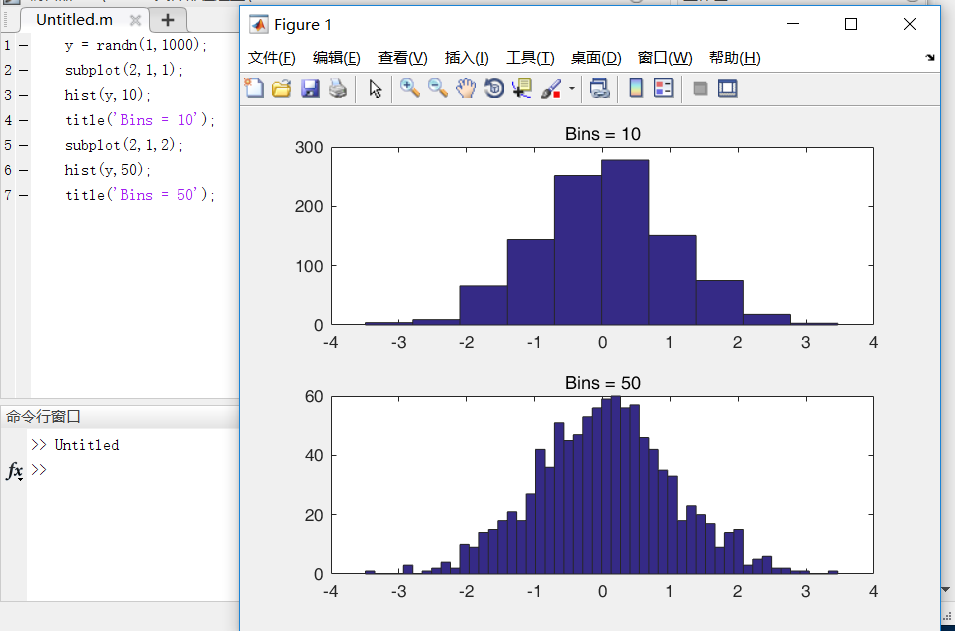Screen dimensions: 955x631
Task: Activate the Pan hand tool
Action: [x=466, y=88]
